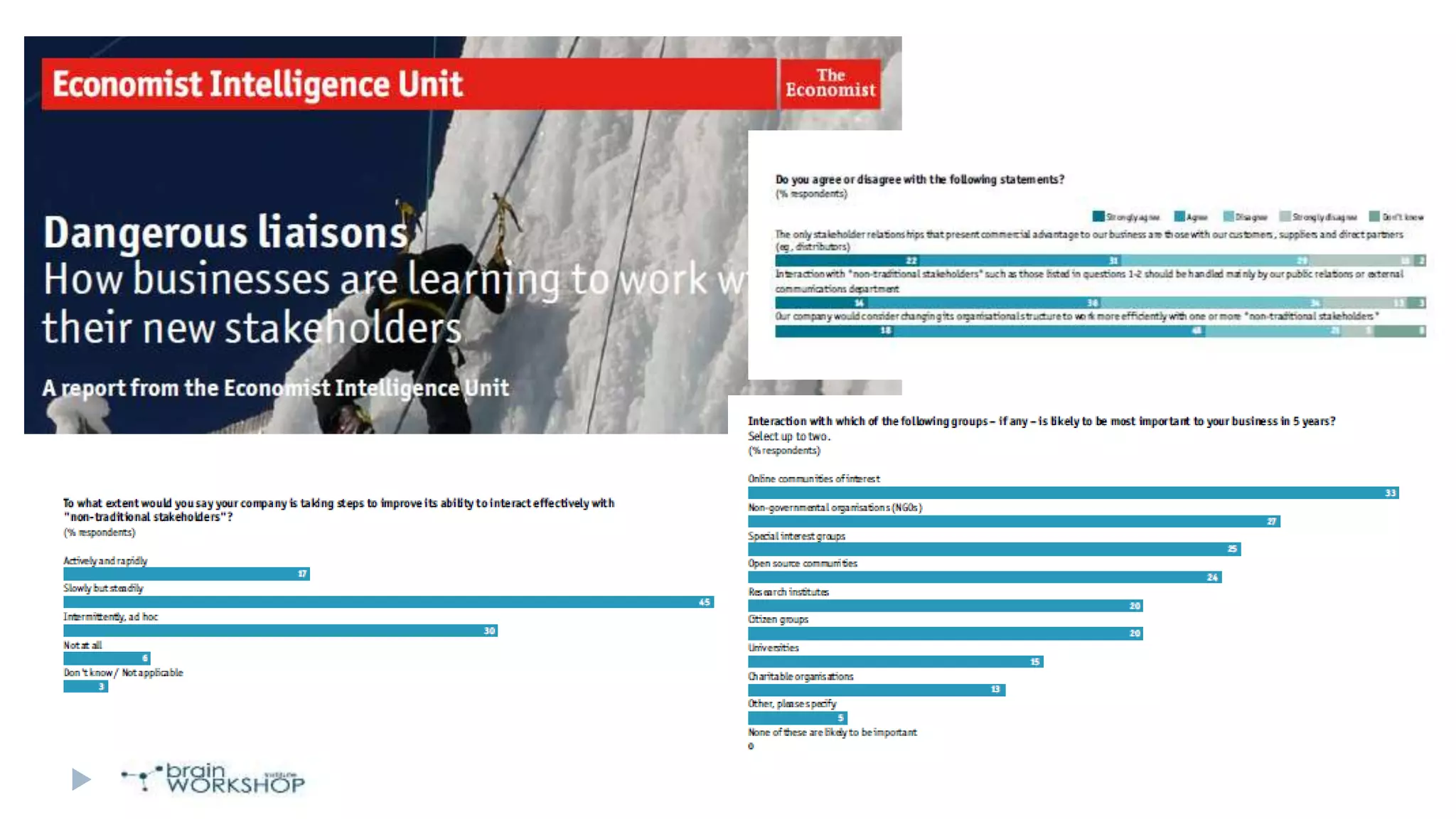Click The Economist red logo box

[830, 84]
